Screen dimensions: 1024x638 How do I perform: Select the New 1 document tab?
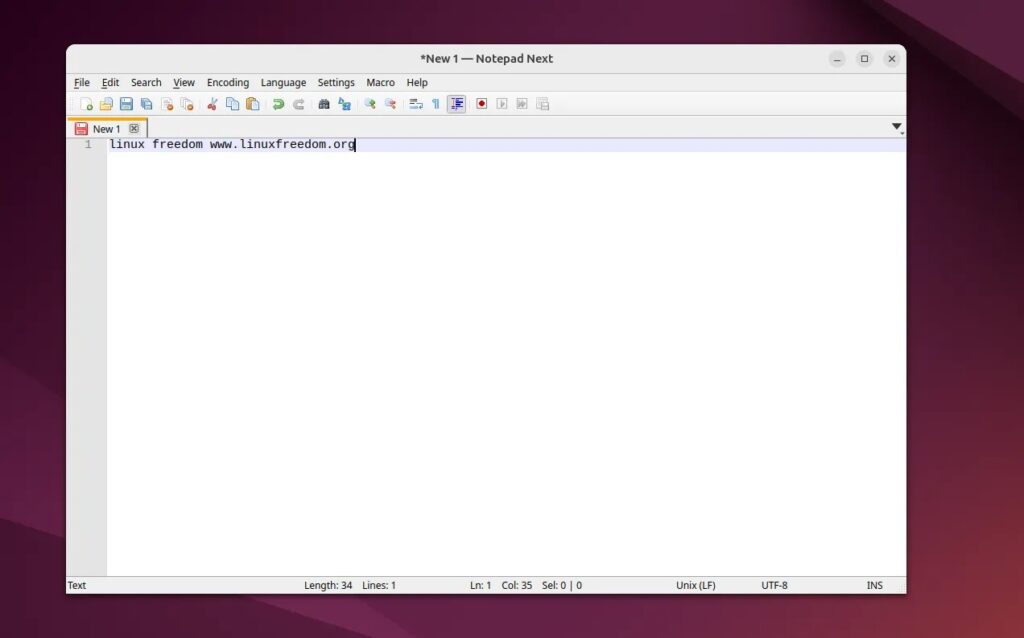tap(105, 129)
